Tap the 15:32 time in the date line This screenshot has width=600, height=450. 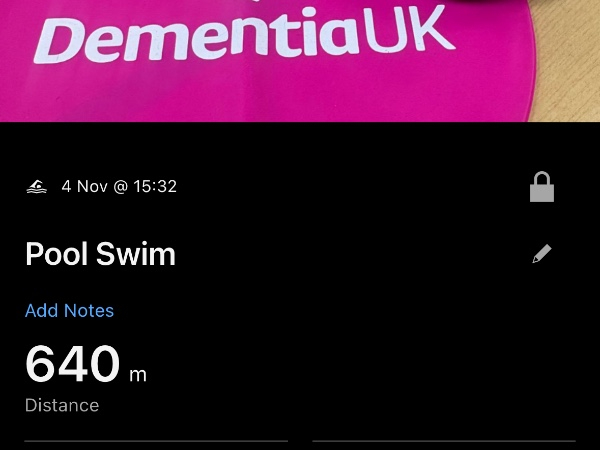(x=154, y=187)
